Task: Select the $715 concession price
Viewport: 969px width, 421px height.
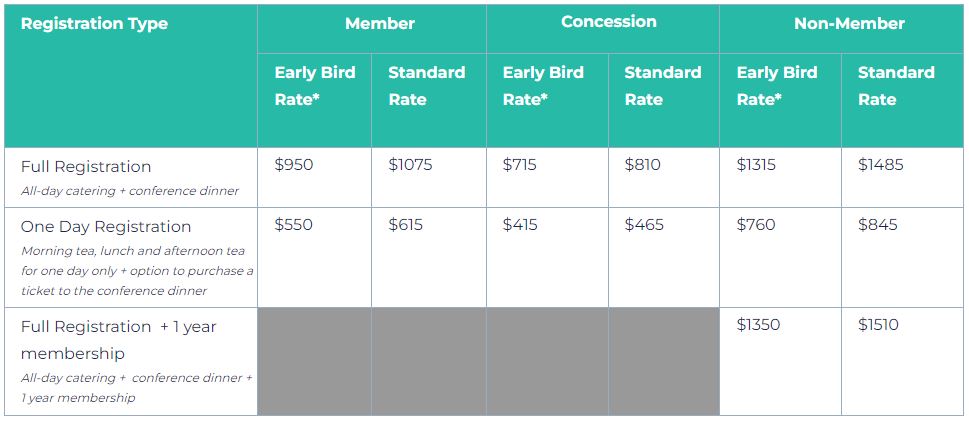Action: (519, 165)
